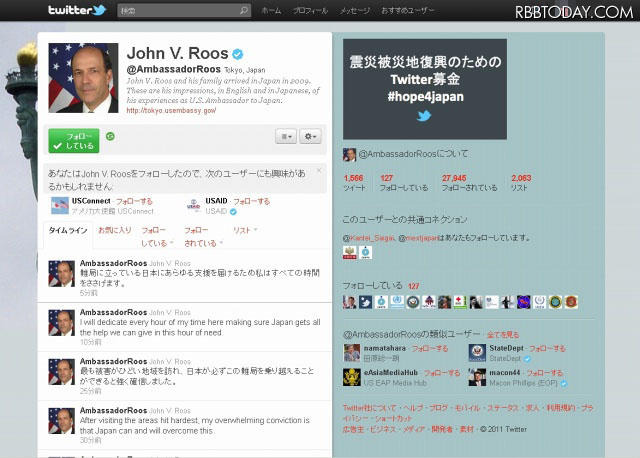Click the bird icon in #hope4japan banner
Viewport: 640px width, 458px height.
coord(424,116)
